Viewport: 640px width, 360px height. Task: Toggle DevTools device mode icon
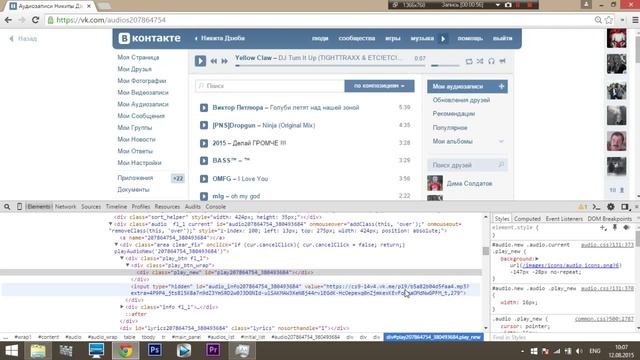point(19,207)
